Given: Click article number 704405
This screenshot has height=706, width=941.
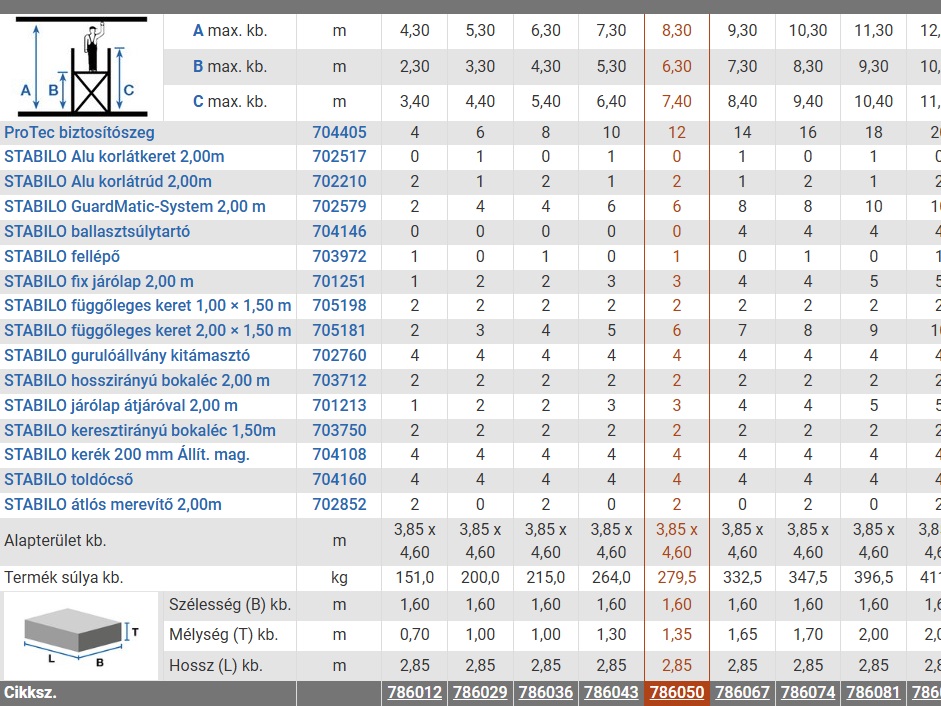Looking at the screenshot, I should pyautogui.click(x=339, y=133).
